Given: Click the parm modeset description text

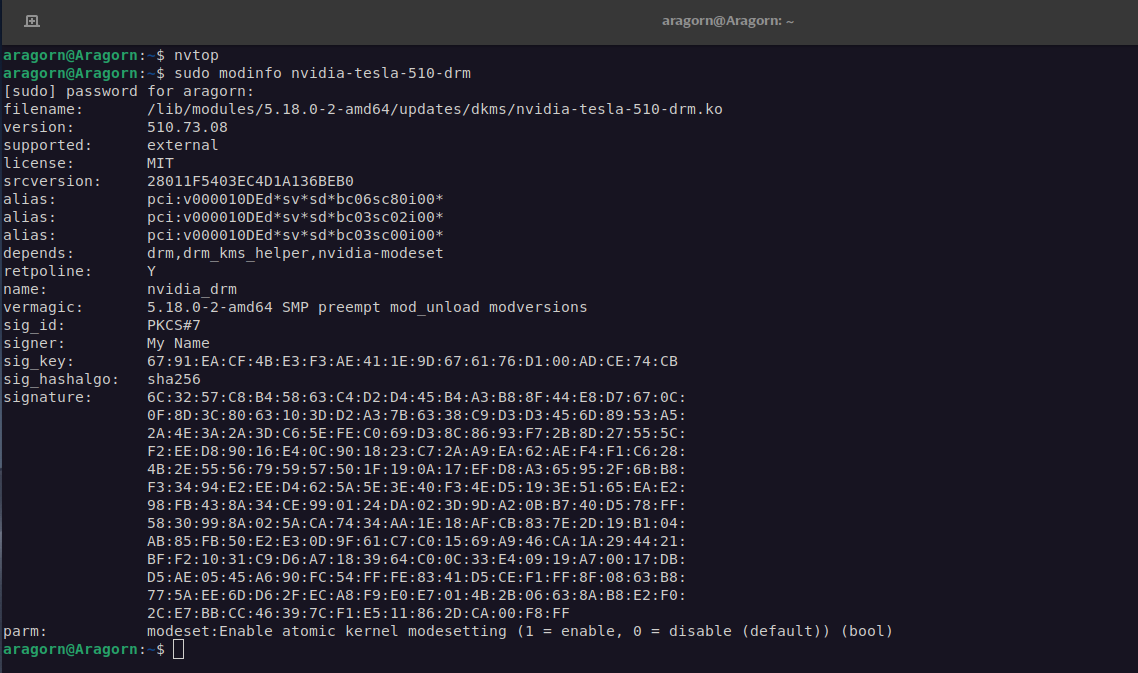Looking at the screenshot, I should (520, 631).
